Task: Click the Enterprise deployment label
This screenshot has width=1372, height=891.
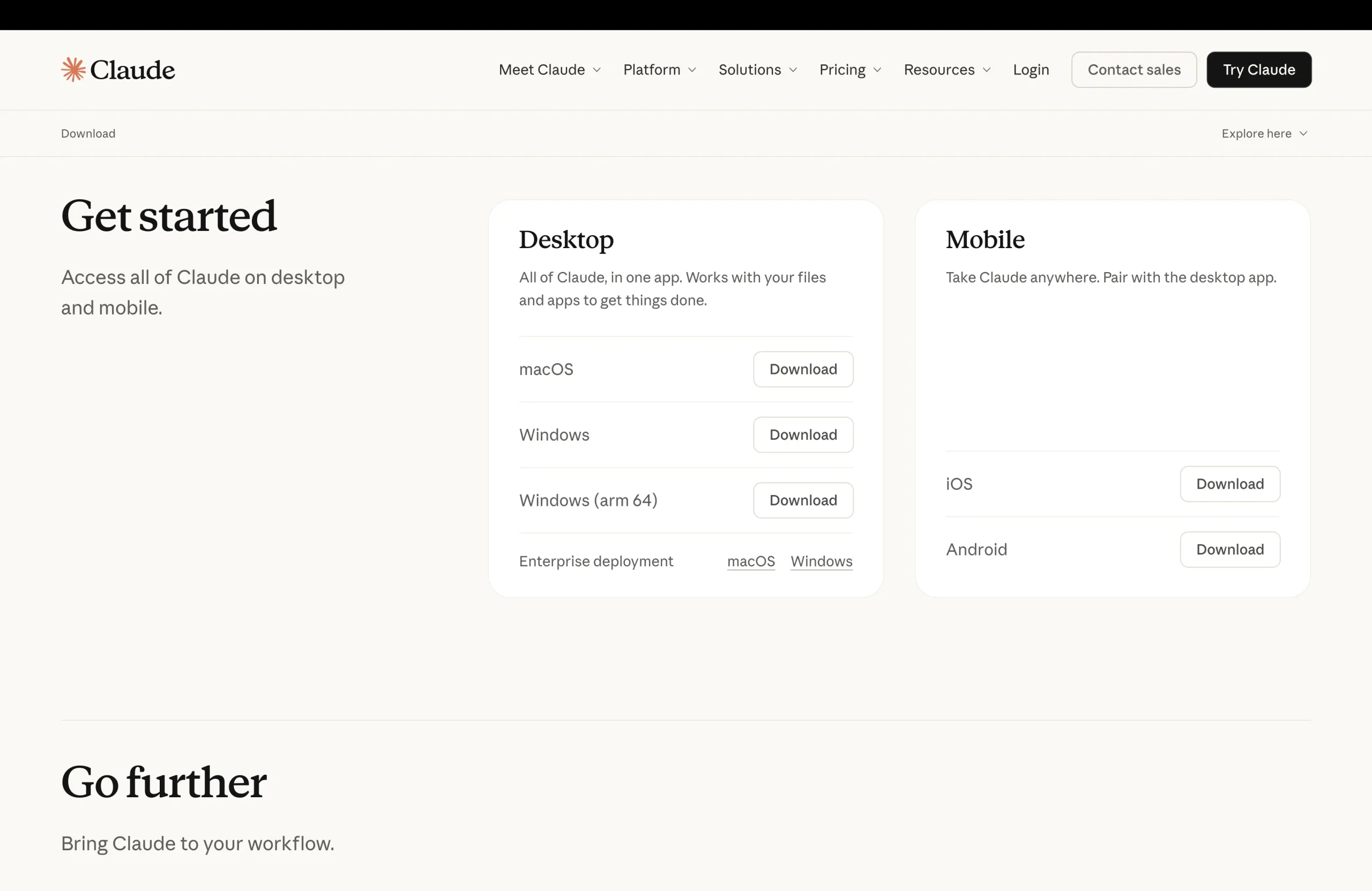Action: (596, 561)
